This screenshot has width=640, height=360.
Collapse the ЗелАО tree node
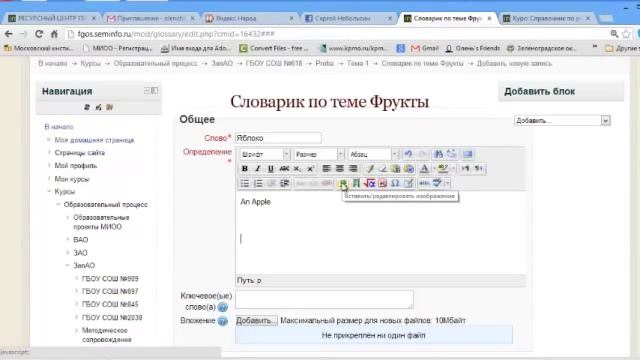67,265
